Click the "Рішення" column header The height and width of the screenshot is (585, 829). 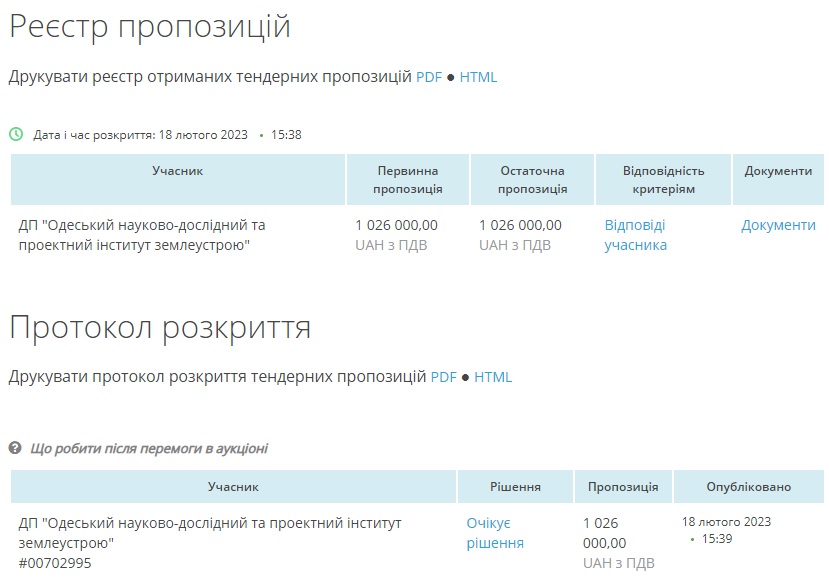[x=515, y=487]
